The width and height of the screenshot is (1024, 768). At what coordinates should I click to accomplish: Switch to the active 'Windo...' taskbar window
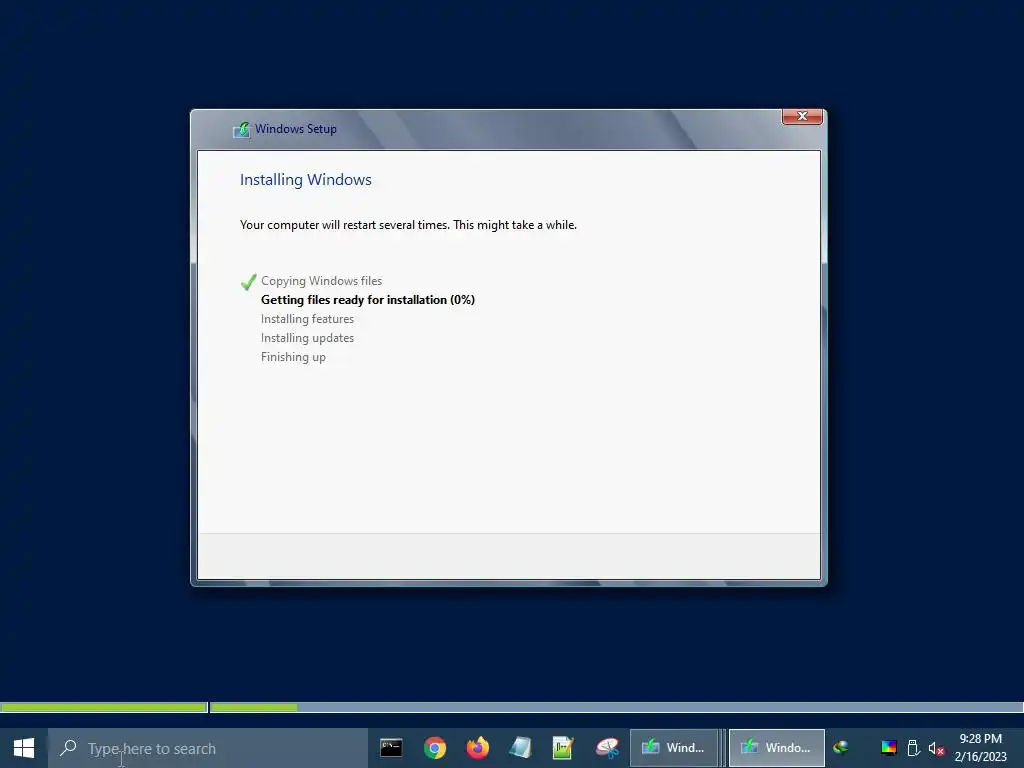776,748
